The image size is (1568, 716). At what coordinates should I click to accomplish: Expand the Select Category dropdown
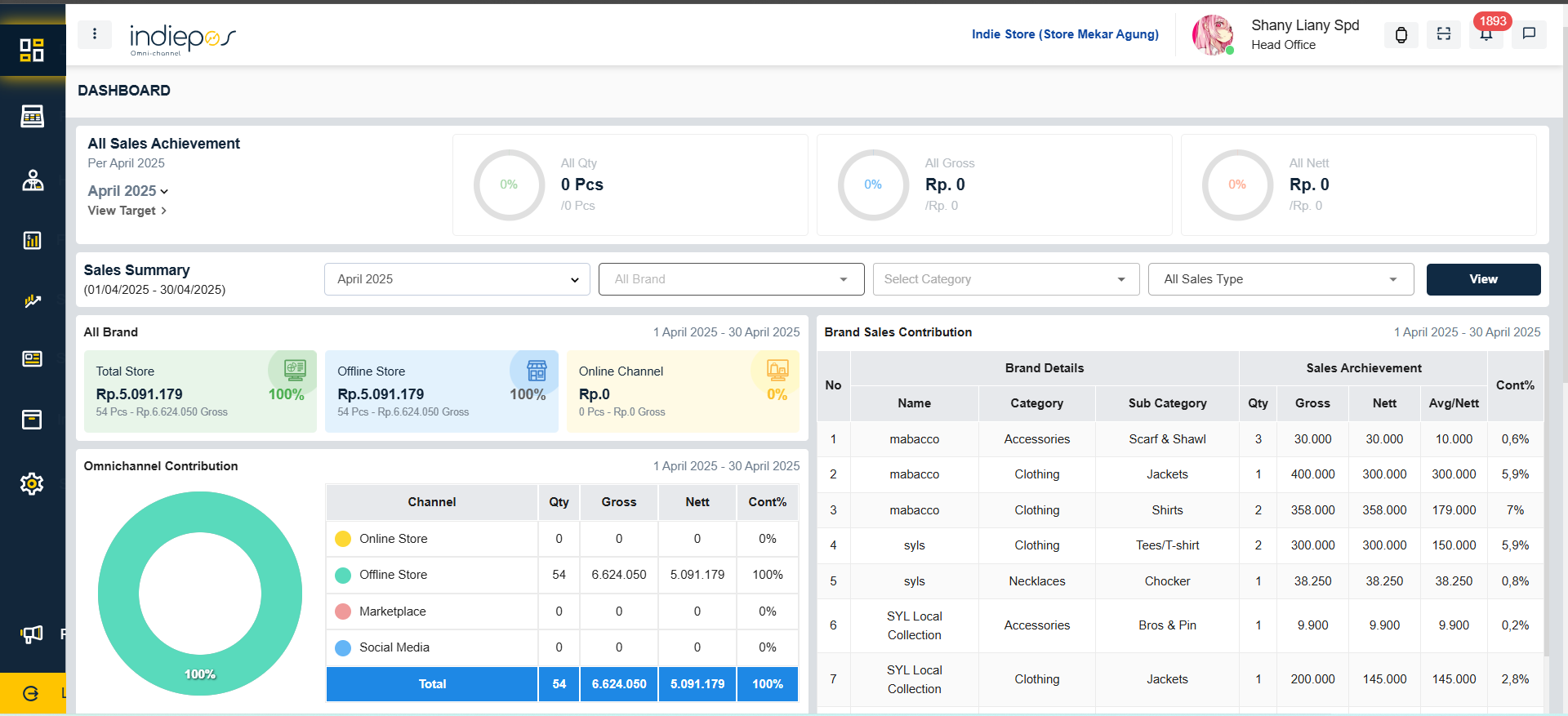[x=1005, y=279]
